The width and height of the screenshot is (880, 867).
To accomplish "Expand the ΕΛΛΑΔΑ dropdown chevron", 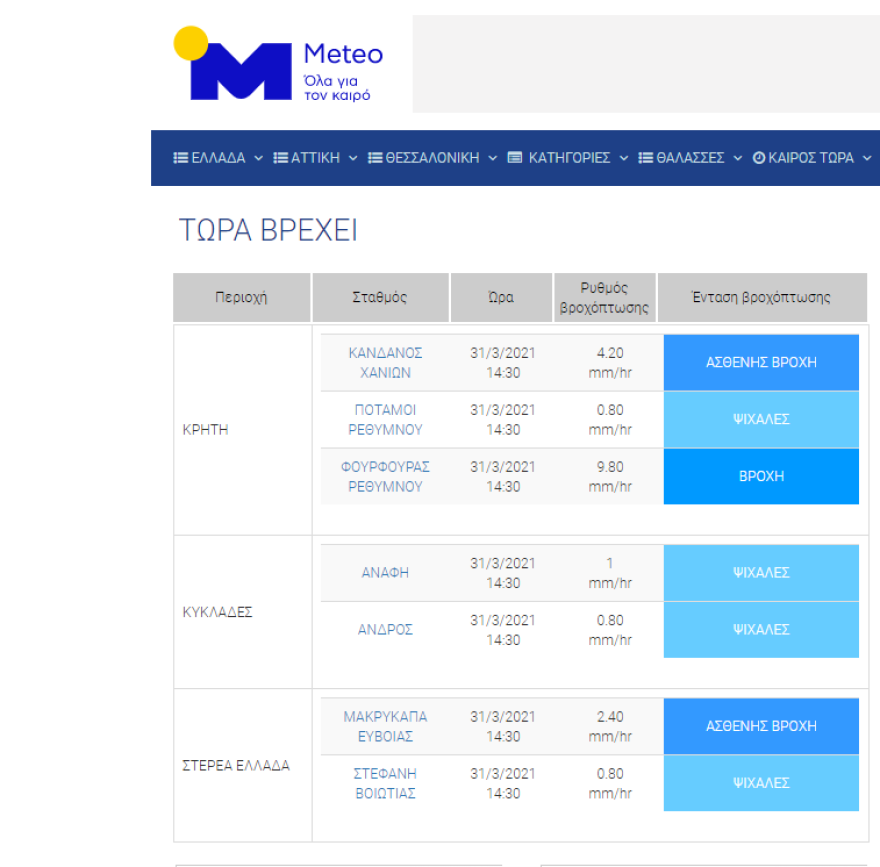I will (x=258, y=158).
